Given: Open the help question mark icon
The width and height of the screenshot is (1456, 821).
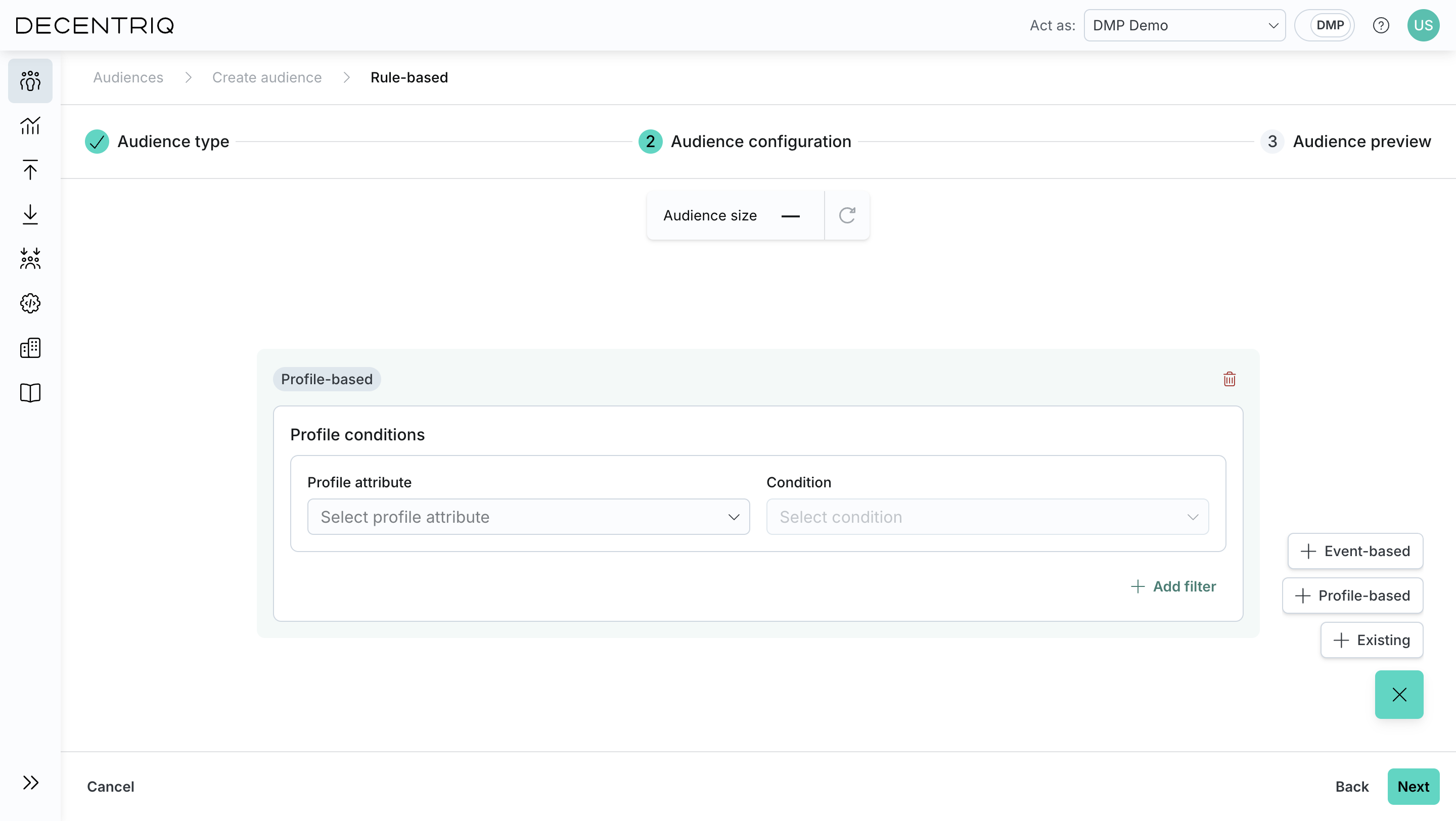Looking at the screenshot, I should click(1381, 25).
